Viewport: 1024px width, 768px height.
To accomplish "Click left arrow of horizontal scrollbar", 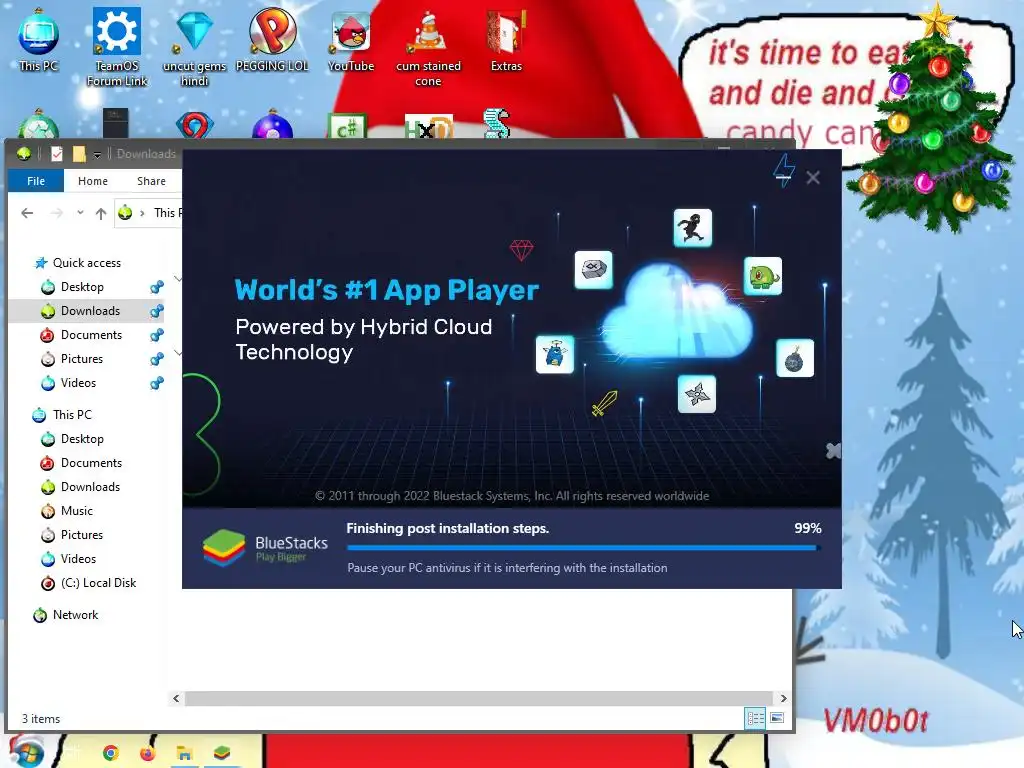I will tap(176, 699).
